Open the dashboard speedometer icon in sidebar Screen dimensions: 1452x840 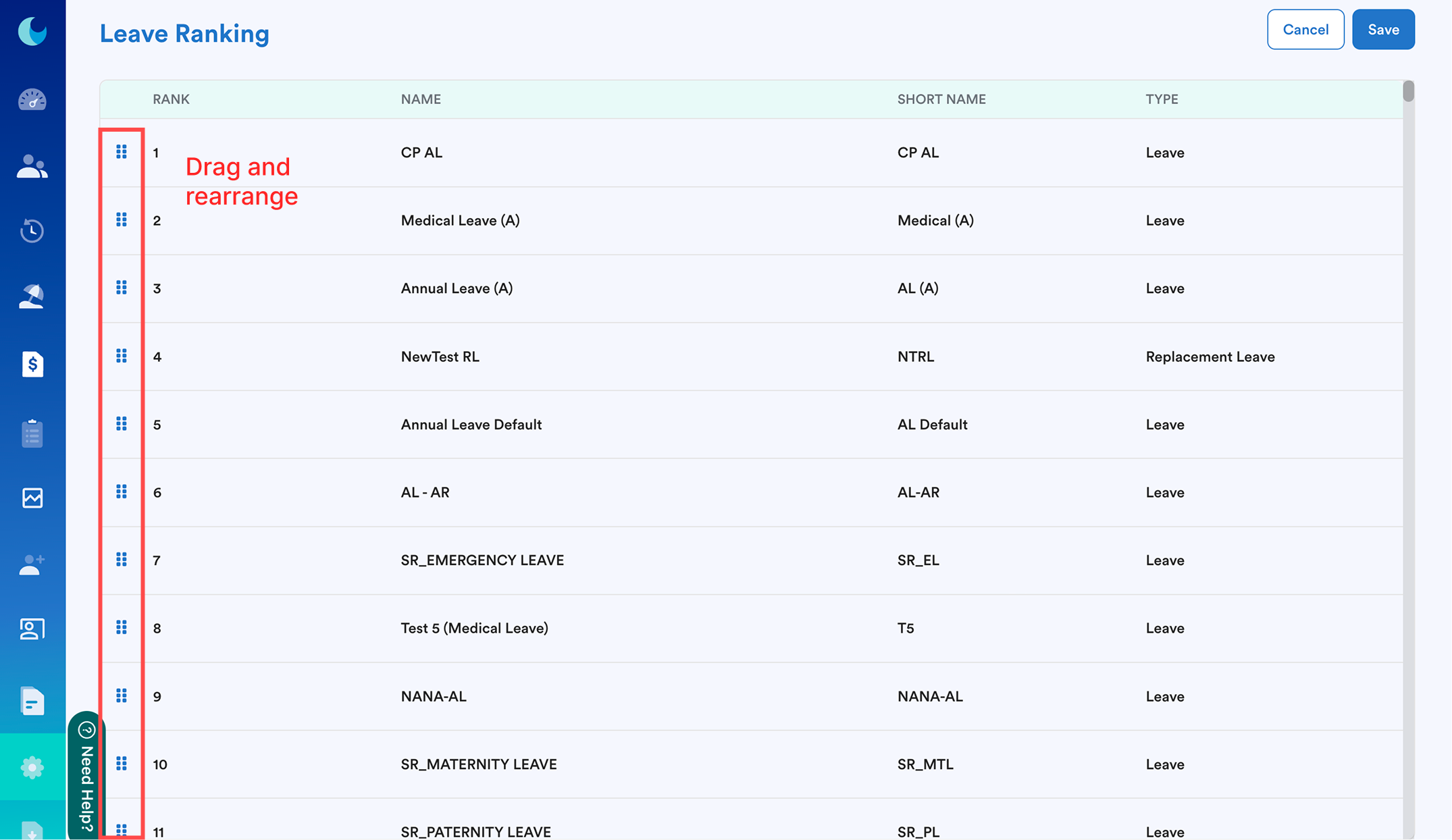pyautogui.click(x=32, y=99)
